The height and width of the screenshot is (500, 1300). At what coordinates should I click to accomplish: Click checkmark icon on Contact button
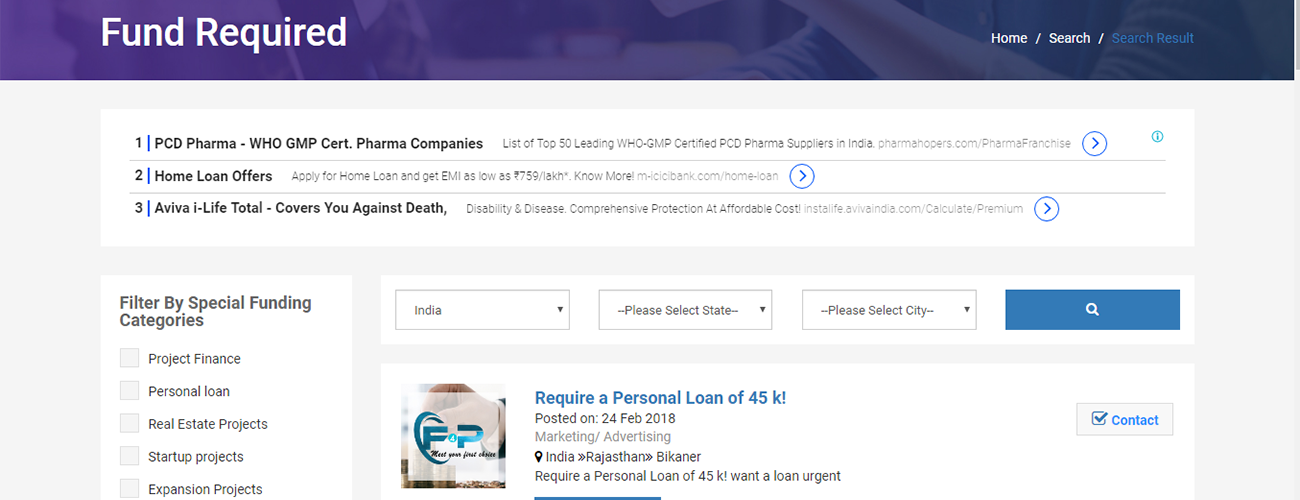point(1100,419)
